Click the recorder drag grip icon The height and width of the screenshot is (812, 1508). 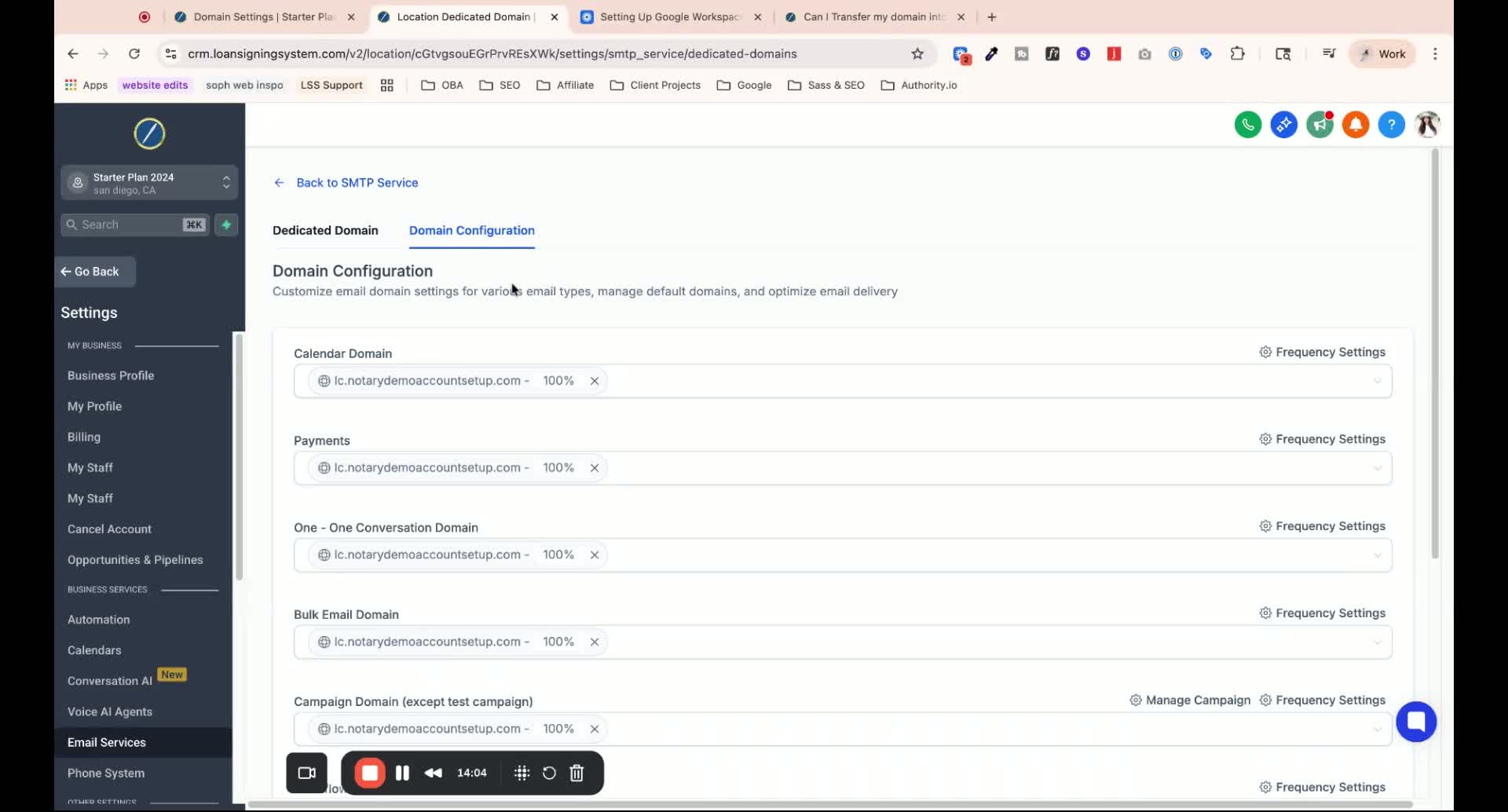(x=522, y=773)
